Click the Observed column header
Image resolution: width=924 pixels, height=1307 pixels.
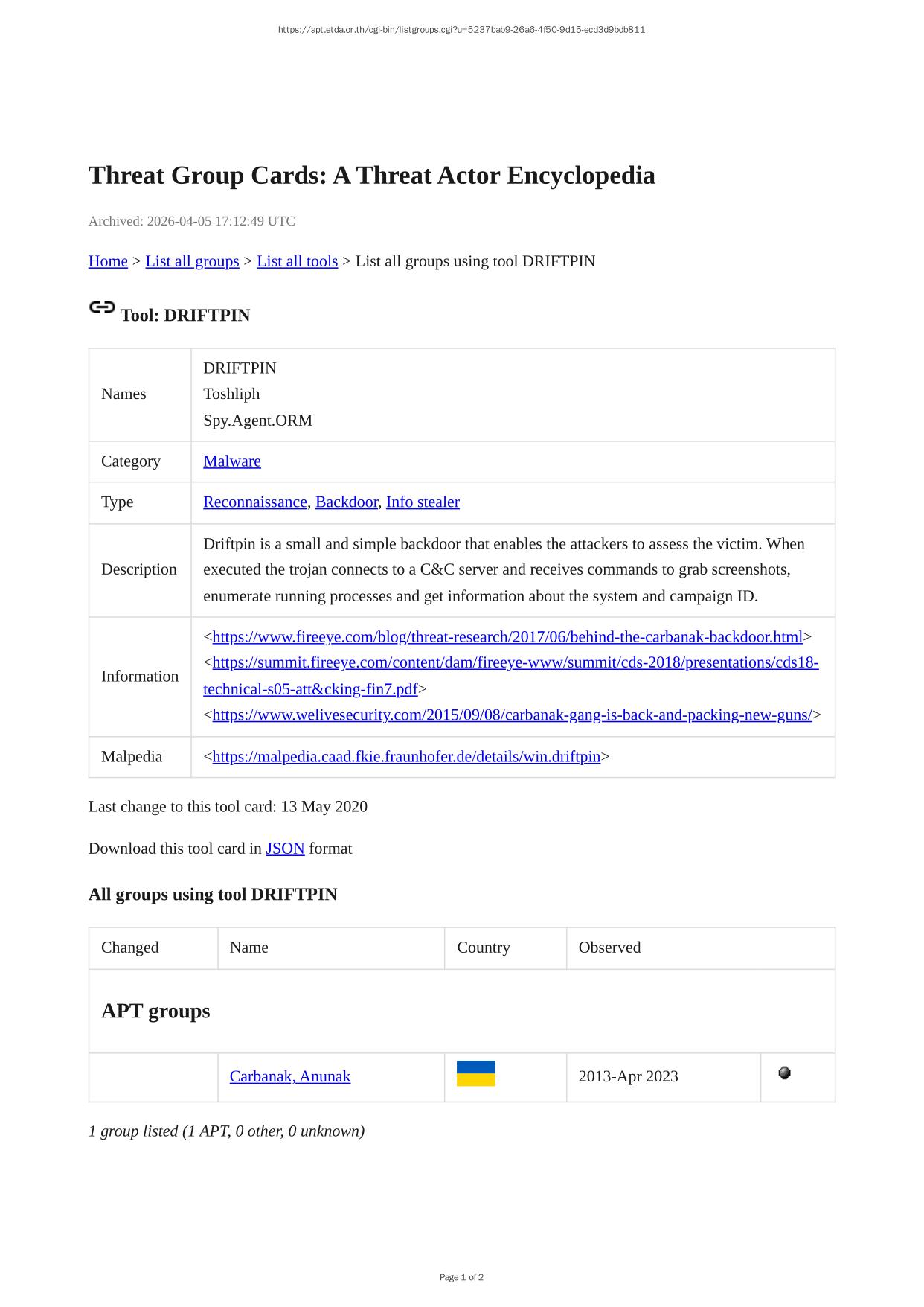(609, 948)
